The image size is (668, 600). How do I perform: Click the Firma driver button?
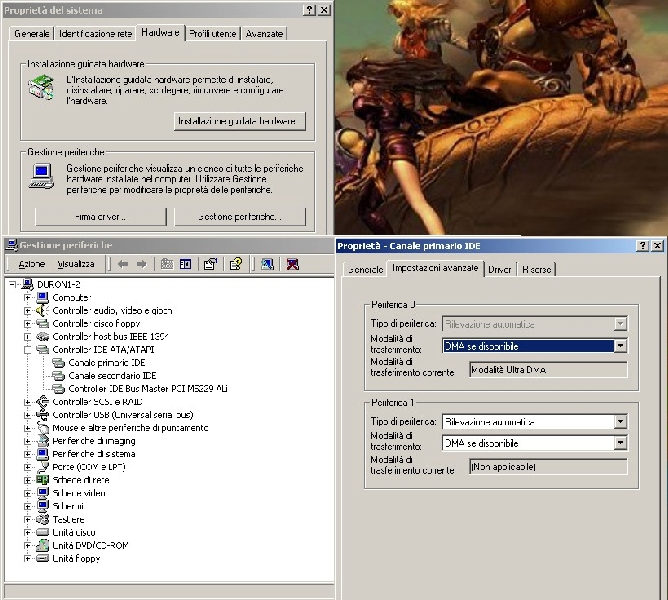[101, 217]
